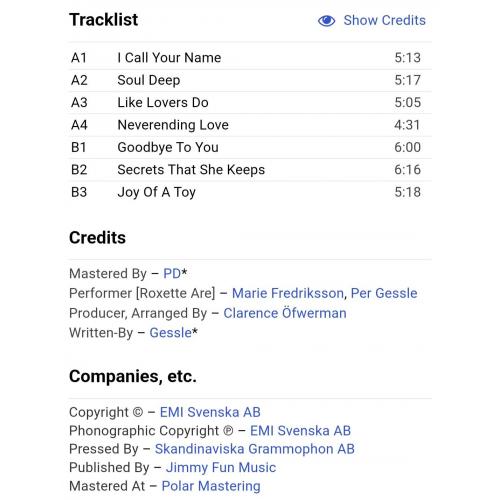Open Skandinaviska Grammophon AB link
The image size is (500, 500).
(255, 449)
